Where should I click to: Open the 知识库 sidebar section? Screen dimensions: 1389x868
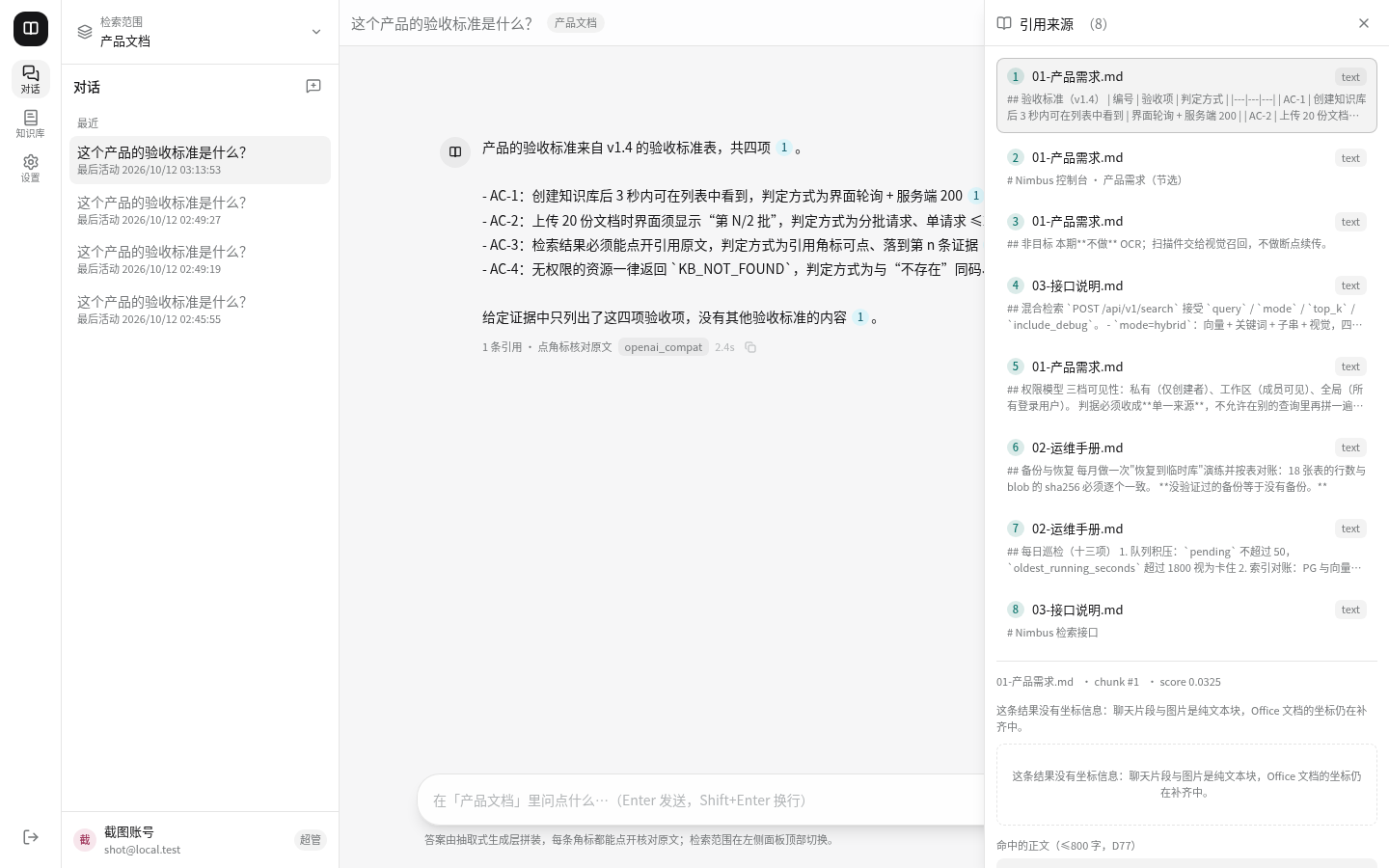(x=31, y=123)
